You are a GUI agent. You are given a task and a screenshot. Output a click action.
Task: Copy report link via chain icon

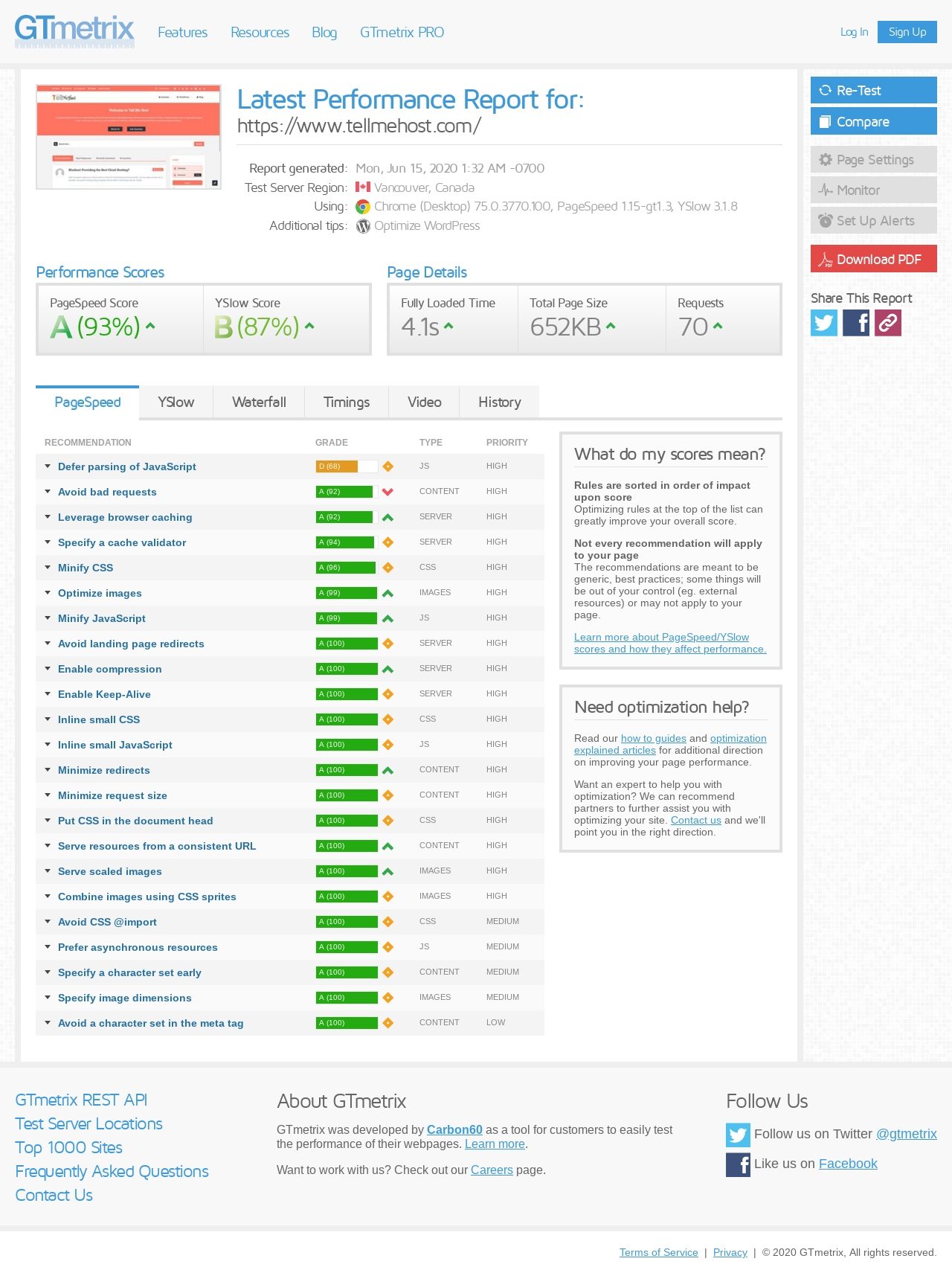[888, 323]
